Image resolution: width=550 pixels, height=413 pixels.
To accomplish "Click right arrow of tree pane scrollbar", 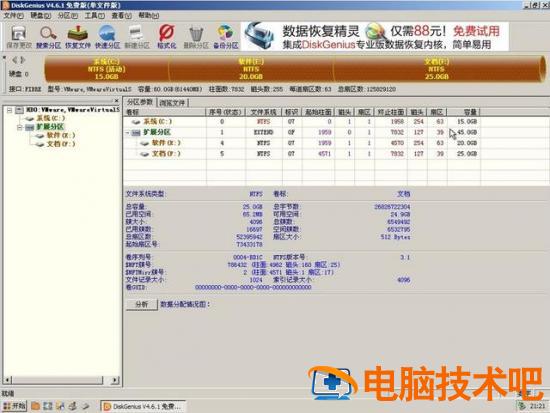I will click(x=115, y=380).
